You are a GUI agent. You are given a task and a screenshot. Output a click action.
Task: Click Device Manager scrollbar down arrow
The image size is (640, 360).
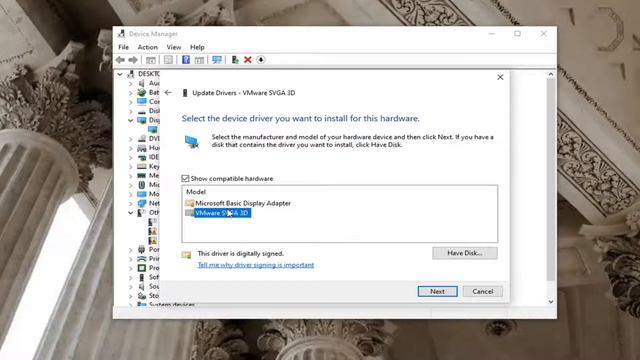(551, 302)
